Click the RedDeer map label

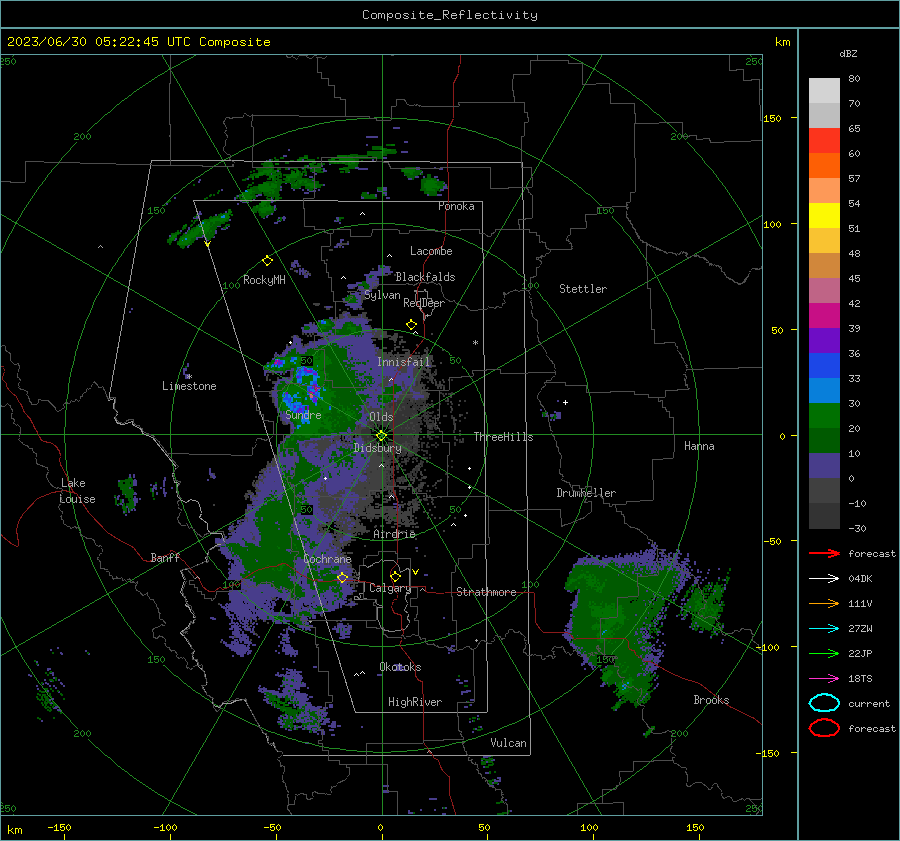[x=424, y=303]
